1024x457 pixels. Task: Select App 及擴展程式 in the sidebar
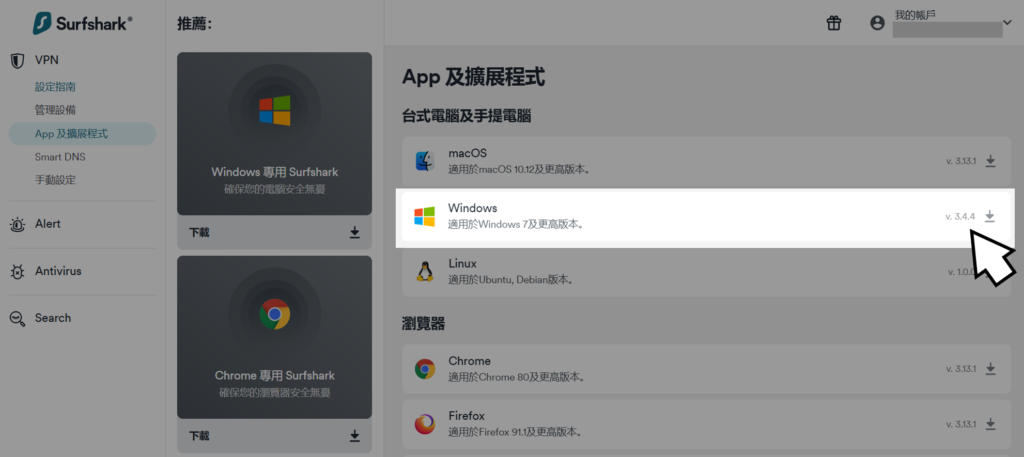(82, 134)
